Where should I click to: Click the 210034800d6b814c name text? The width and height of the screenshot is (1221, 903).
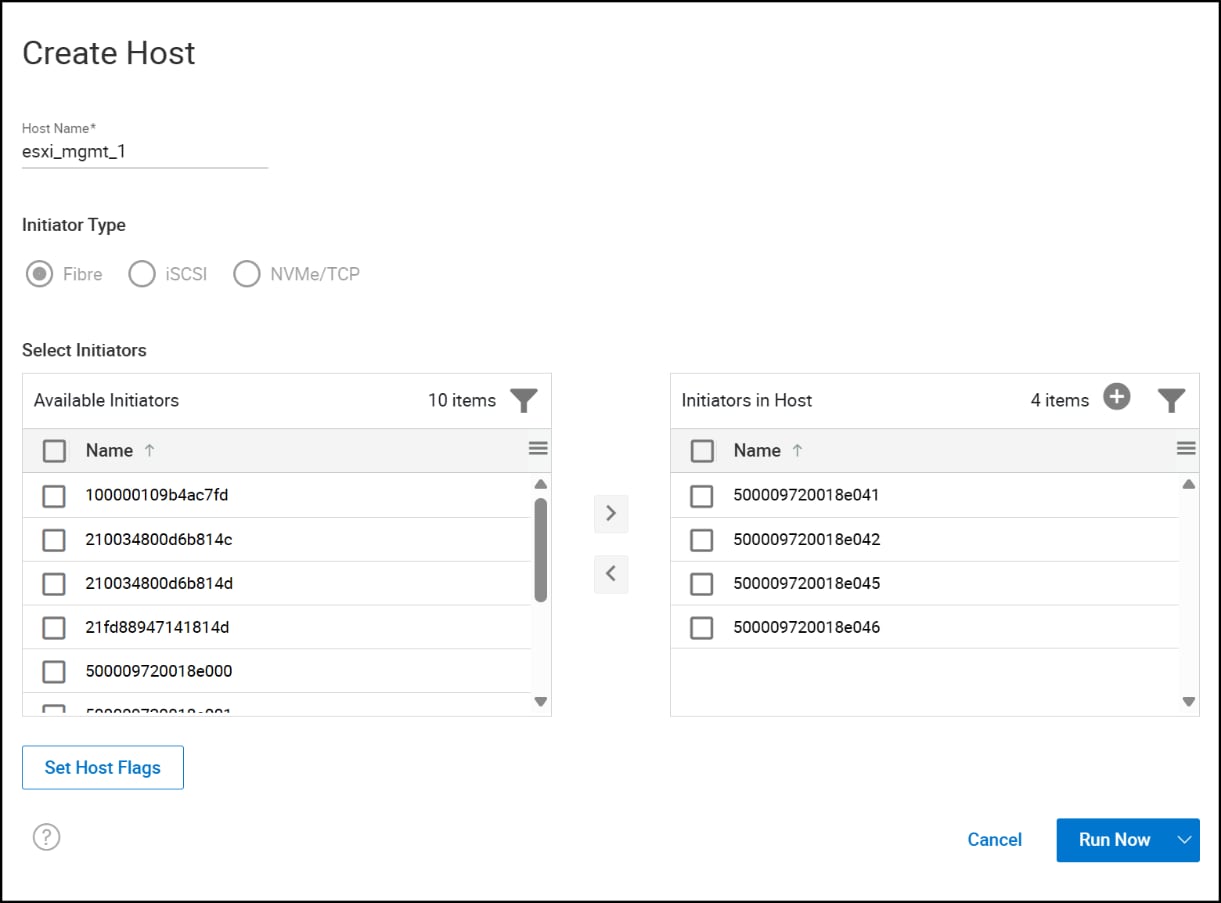tap(159, 539)
